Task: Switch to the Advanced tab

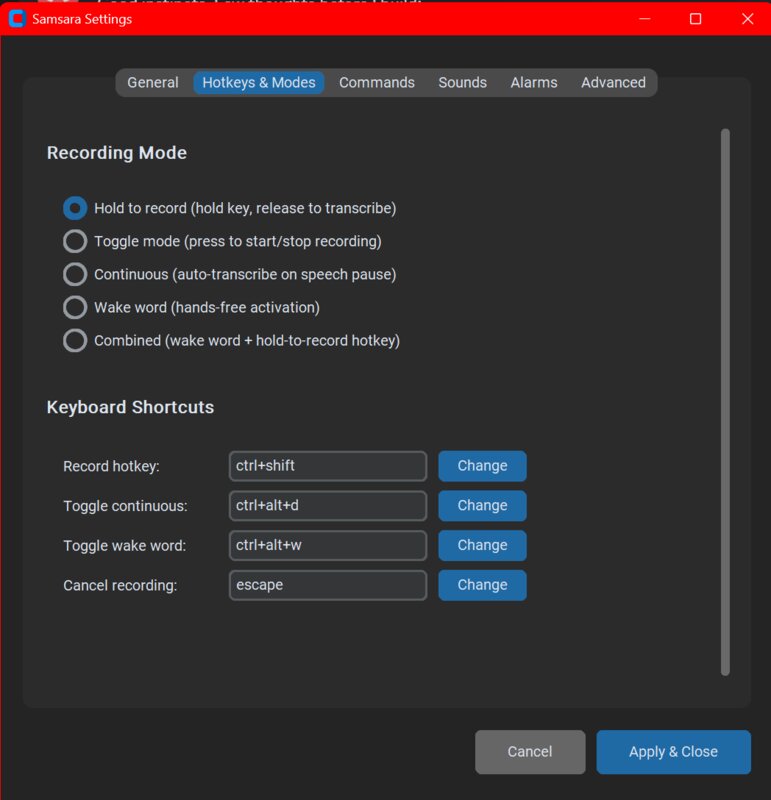Action: 613,83
